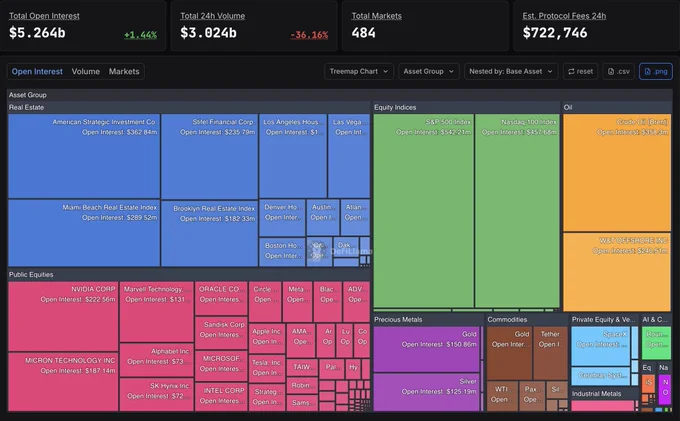680x421 pixels.
Task: Select the Sandisk Corp tile
Action: click(x=221, y=333)
